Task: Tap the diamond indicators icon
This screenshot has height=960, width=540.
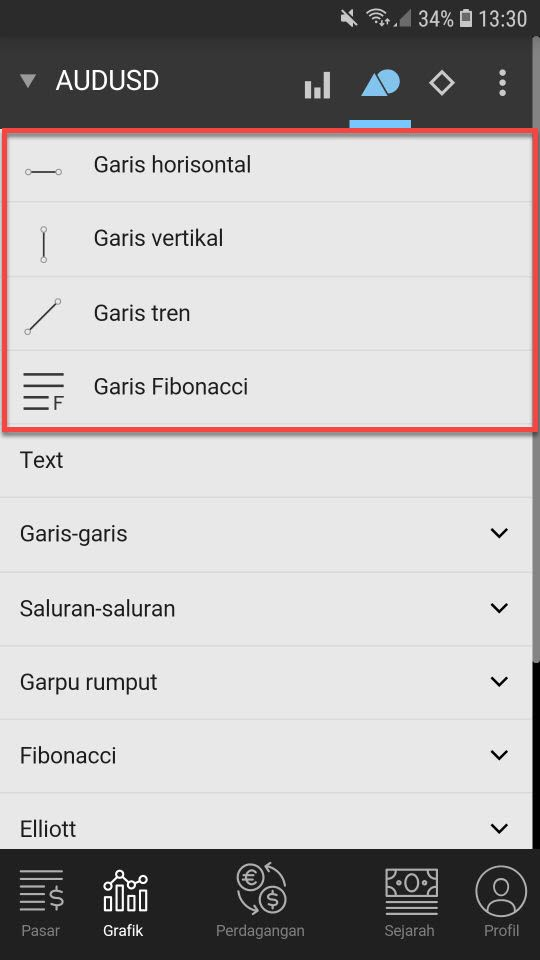Action: [441, 83]
